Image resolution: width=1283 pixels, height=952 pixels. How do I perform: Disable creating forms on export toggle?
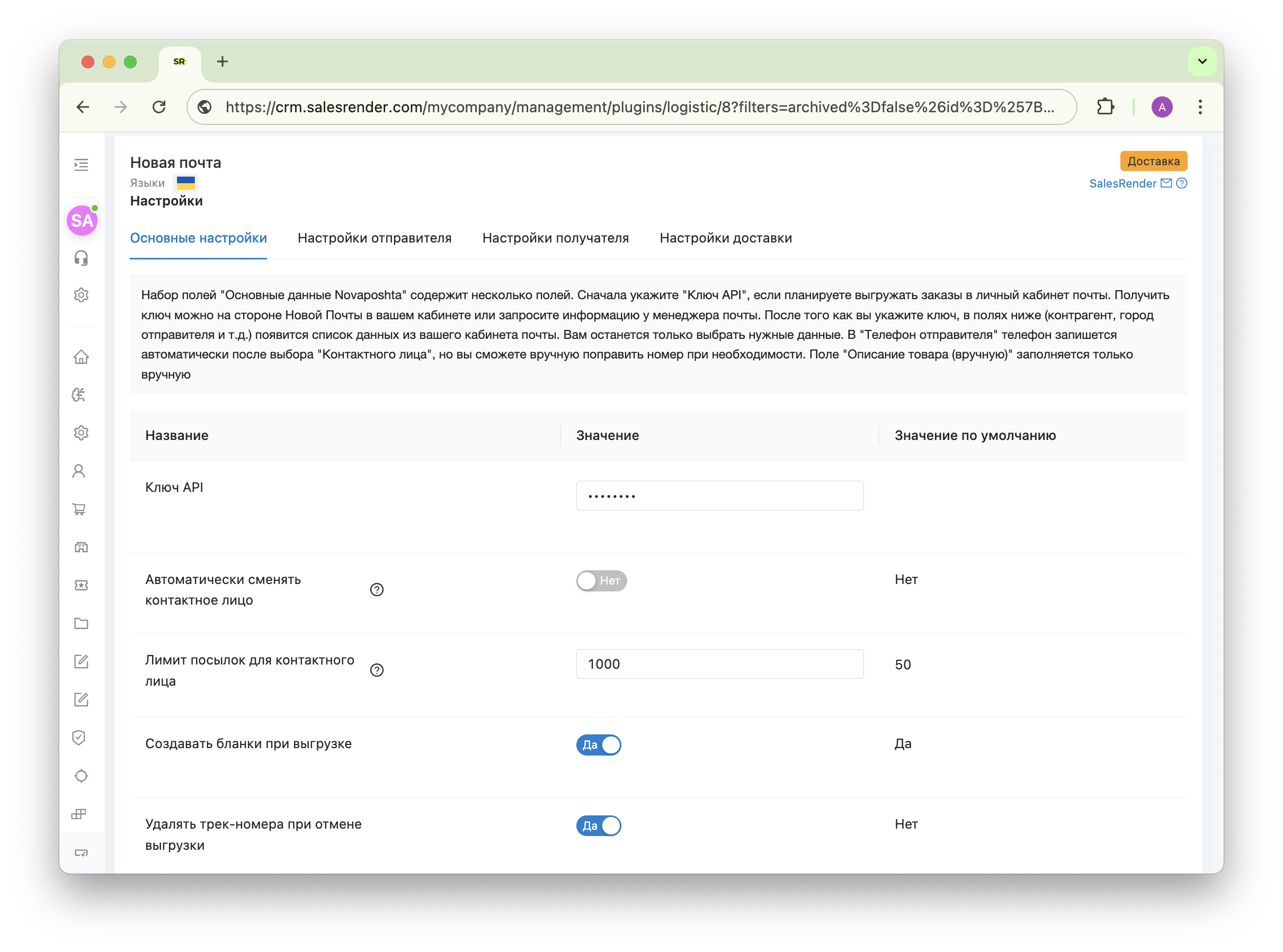point(599,744)
